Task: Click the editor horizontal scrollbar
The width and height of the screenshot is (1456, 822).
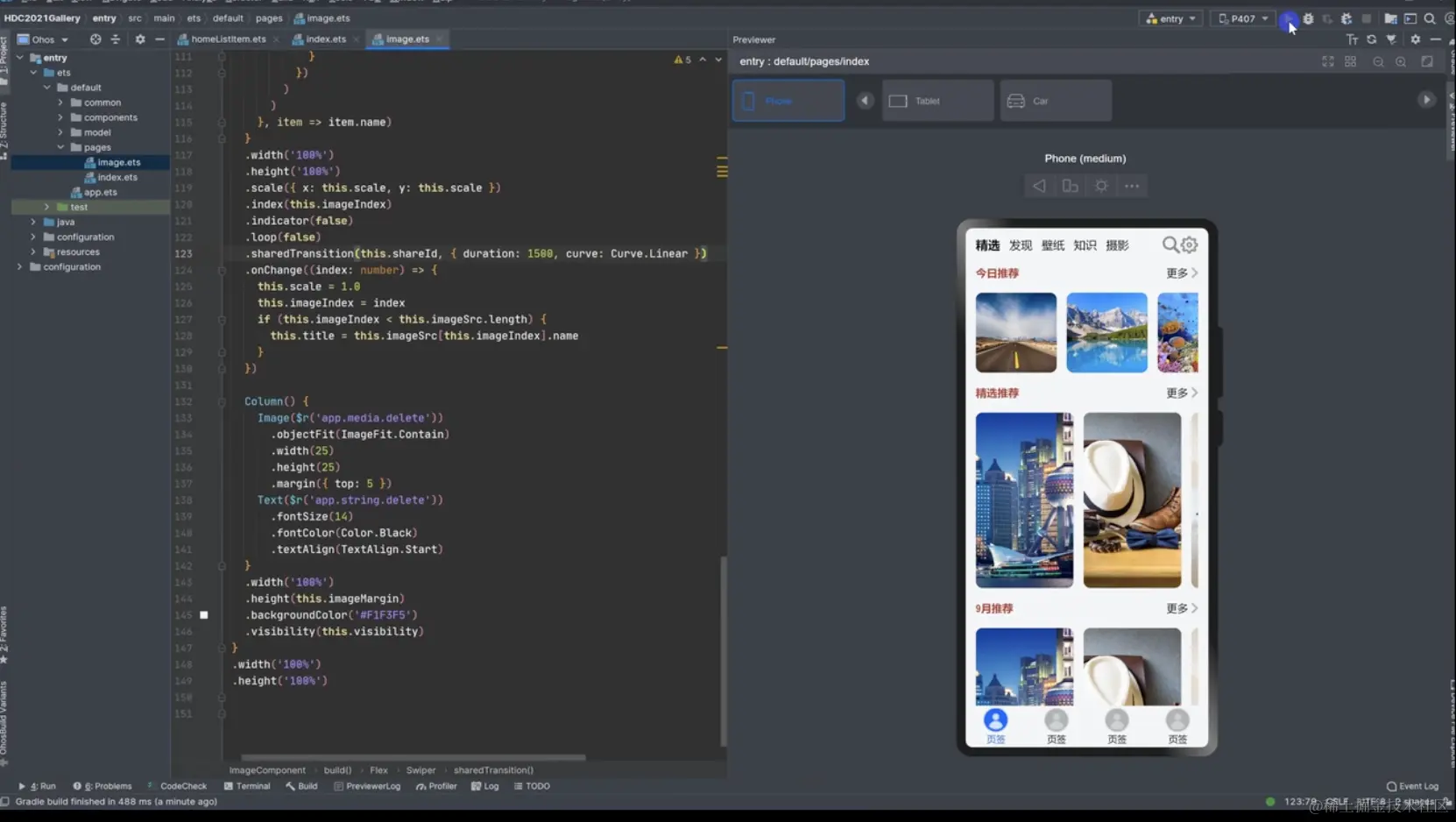Action: pyautogui.click(x=413, y=757)
